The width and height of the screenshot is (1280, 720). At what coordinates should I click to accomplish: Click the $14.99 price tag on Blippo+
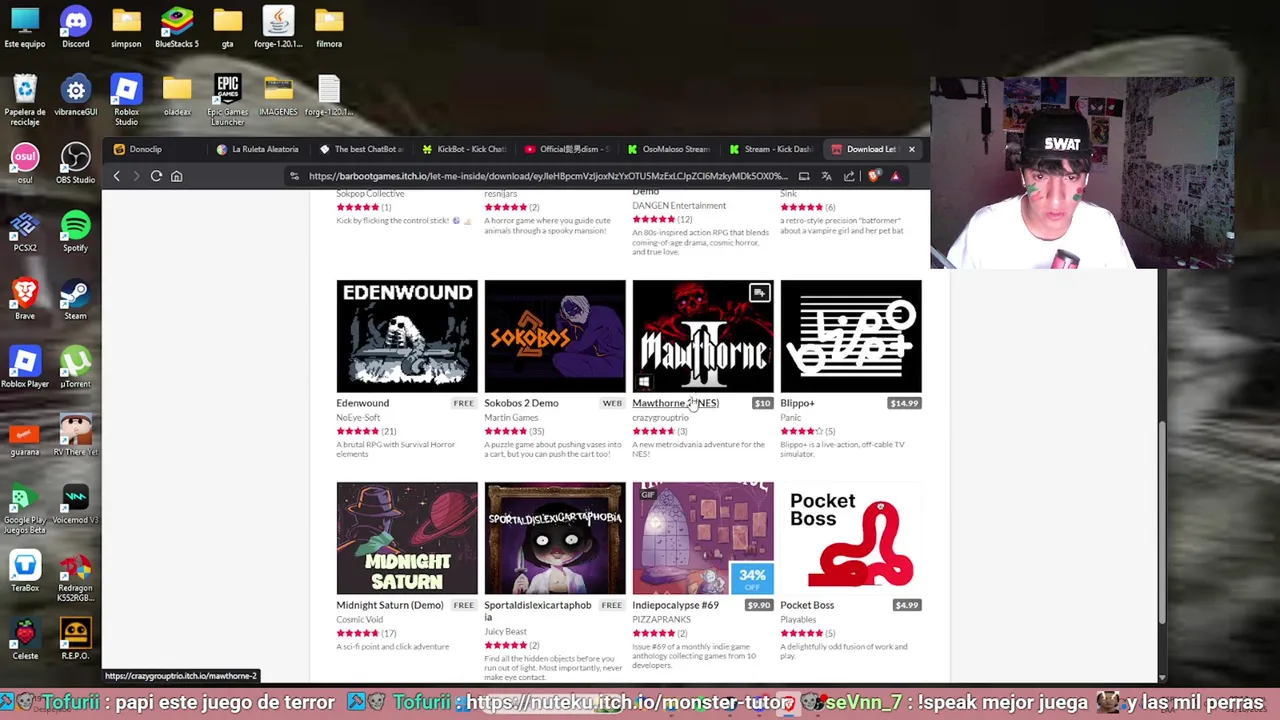904,403
